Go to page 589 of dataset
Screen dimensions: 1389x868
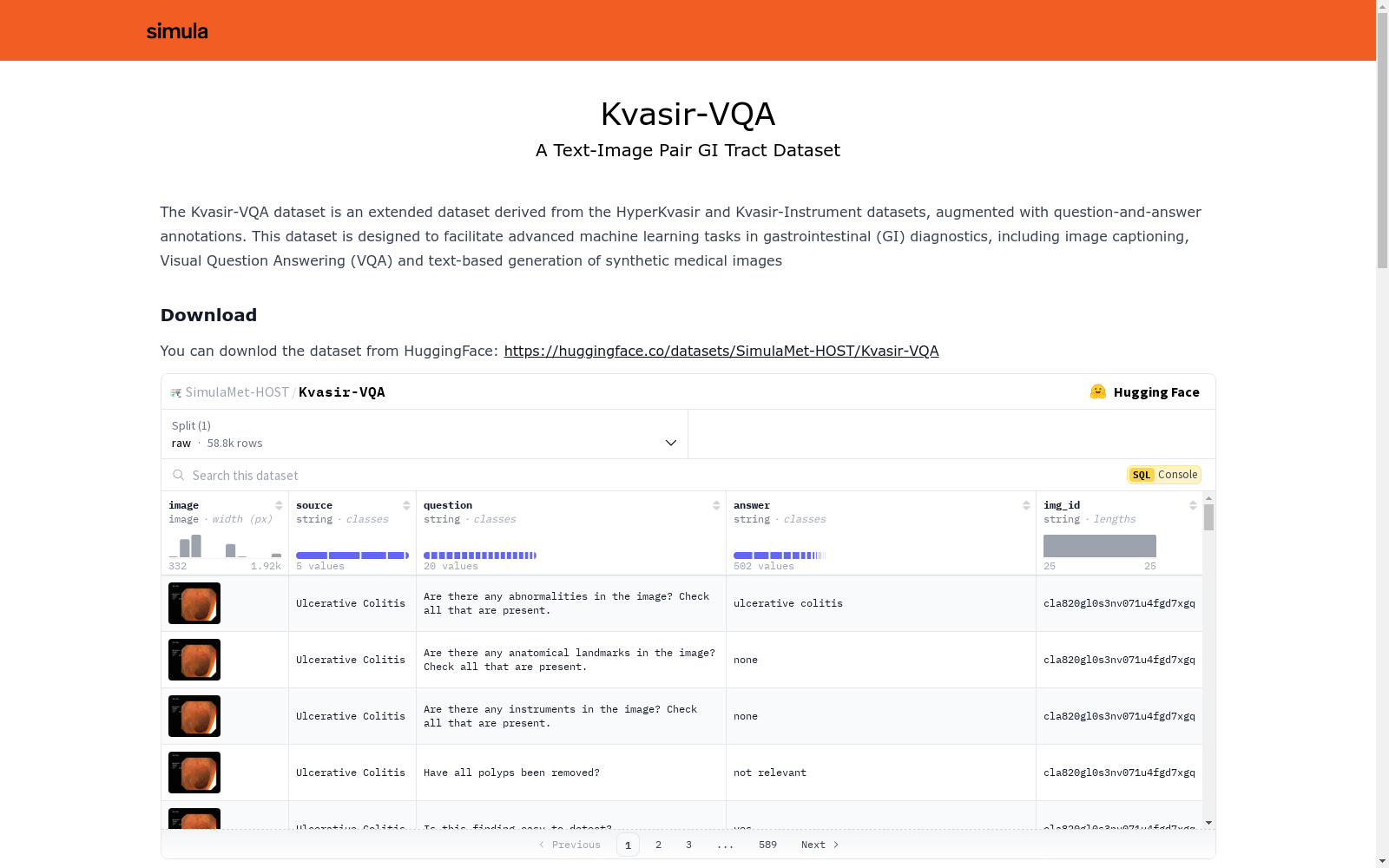(x=767, y=845)
